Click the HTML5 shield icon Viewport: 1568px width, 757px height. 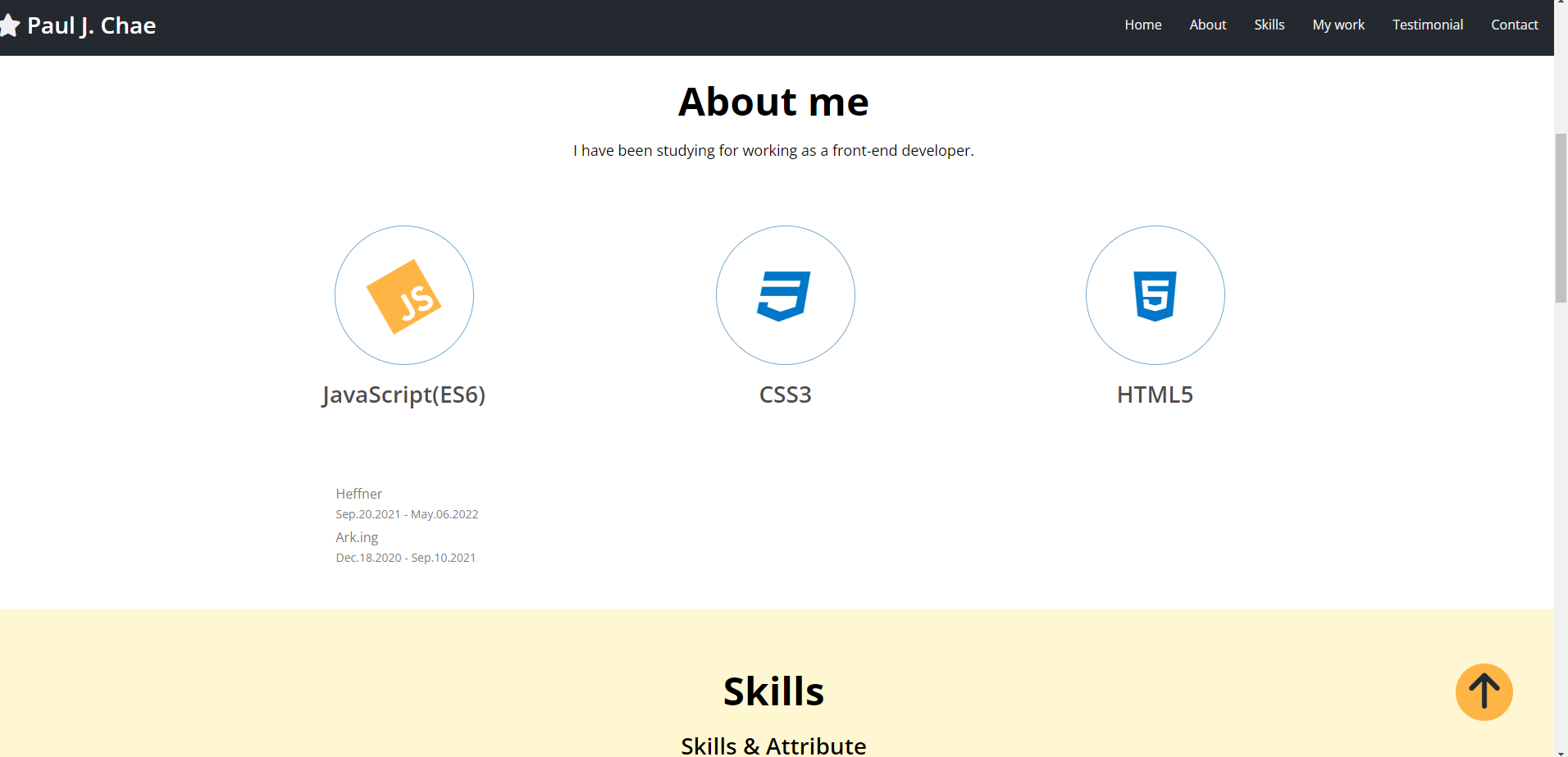[1155, 296]
